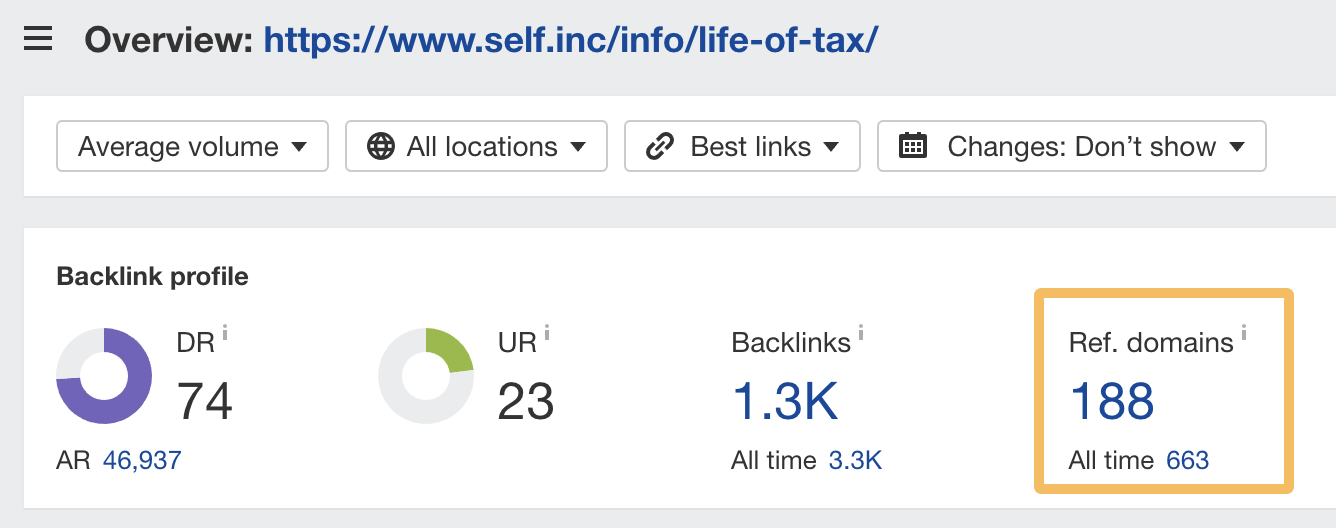Open the hamburger navigation menu
1336x528 pixels.
[38, 41]
